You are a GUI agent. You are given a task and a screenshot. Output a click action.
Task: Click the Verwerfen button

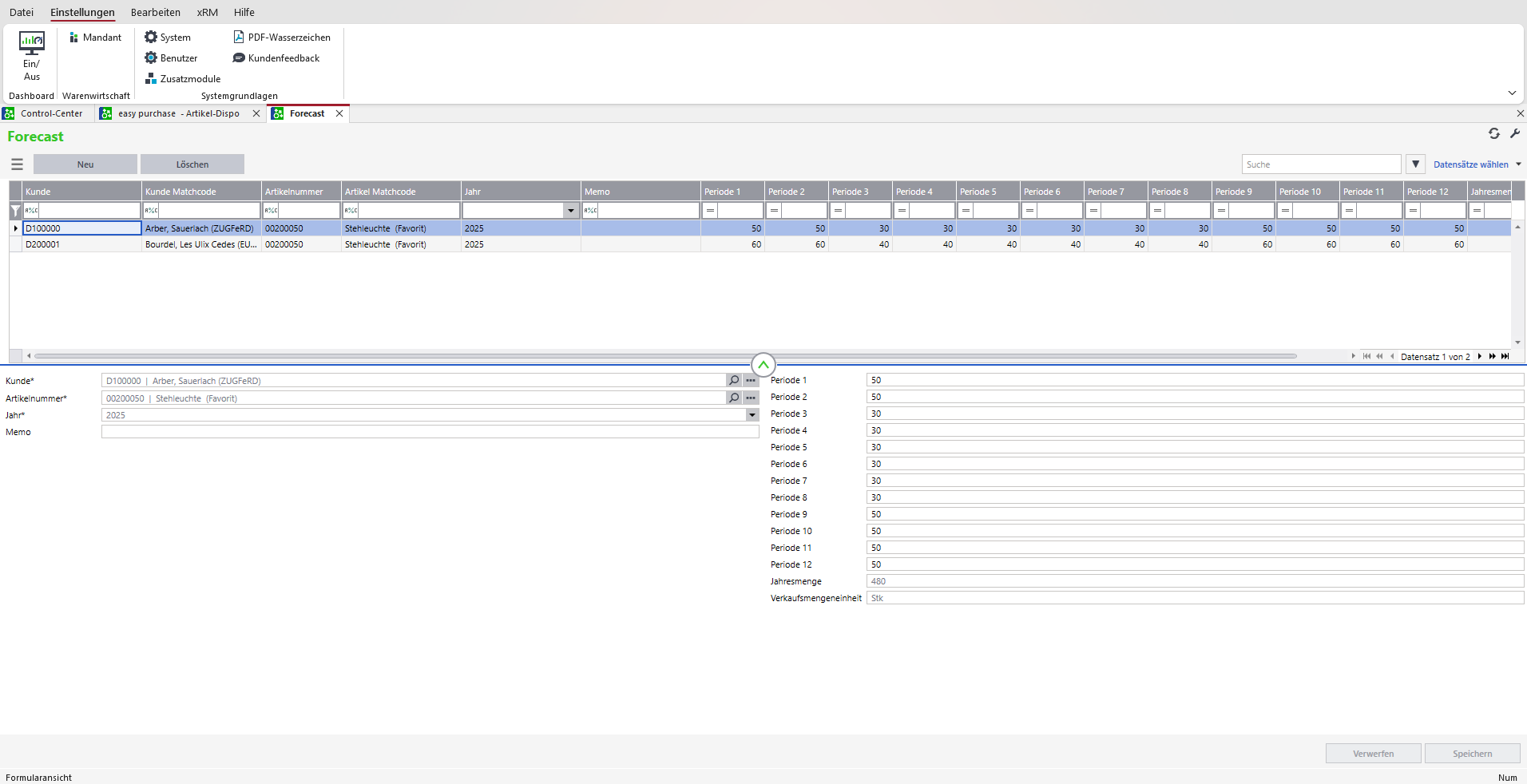point(1374,754)
